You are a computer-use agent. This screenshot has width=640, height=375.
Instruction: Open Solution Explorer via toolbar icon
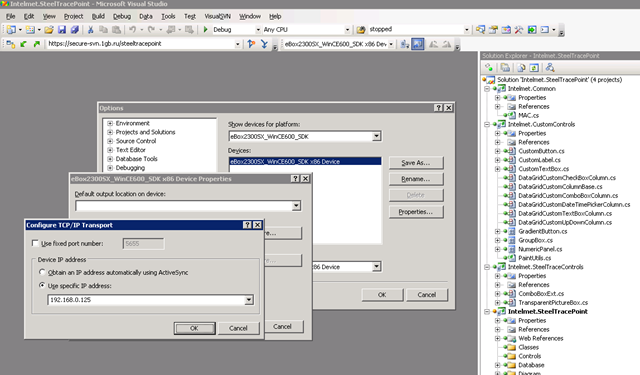coord(480,29)
